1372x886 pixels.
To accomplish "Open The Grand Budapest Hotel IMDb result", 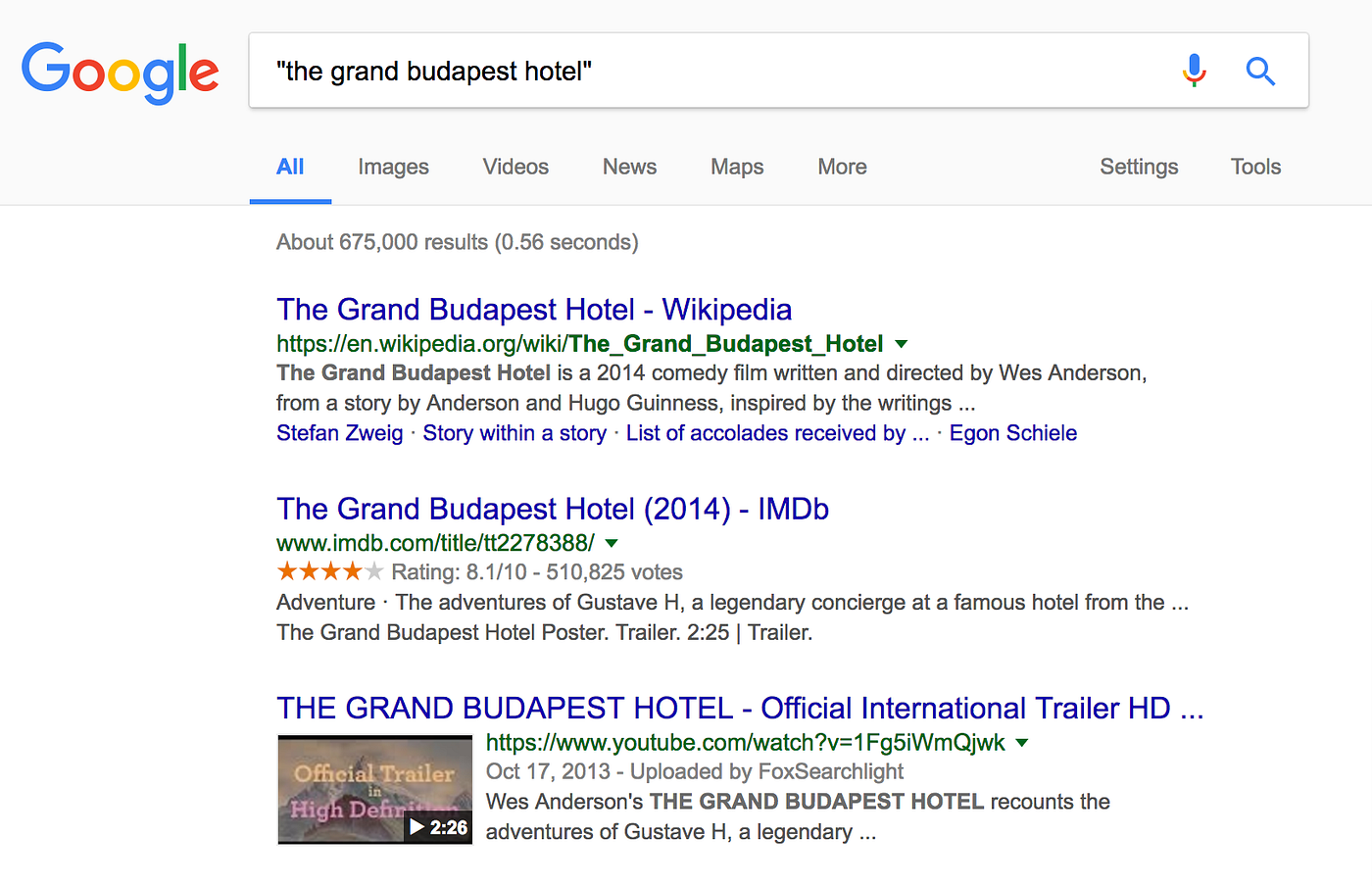I will [x=552, y=509].
